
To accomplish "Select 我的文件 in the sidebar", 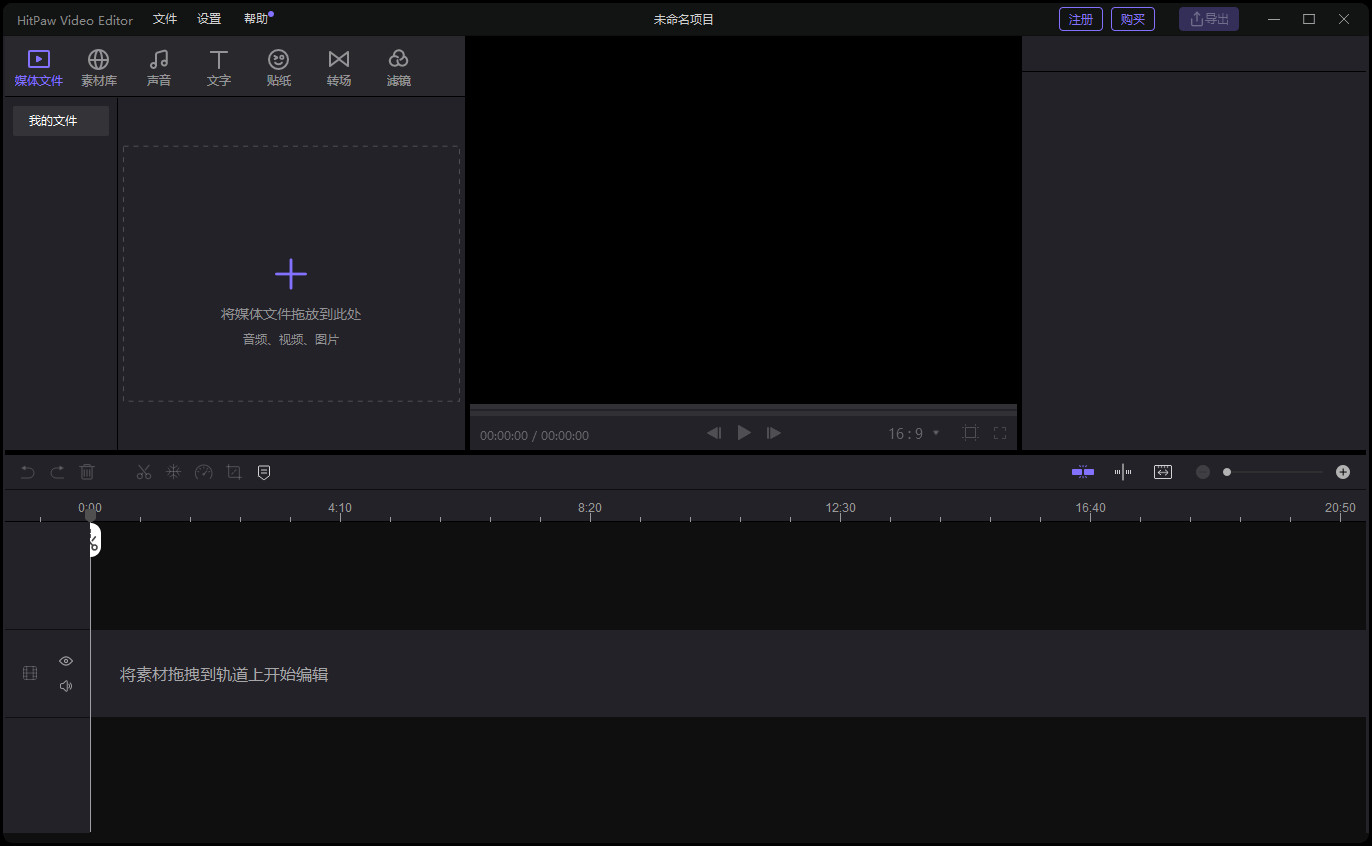I will 61,121.
